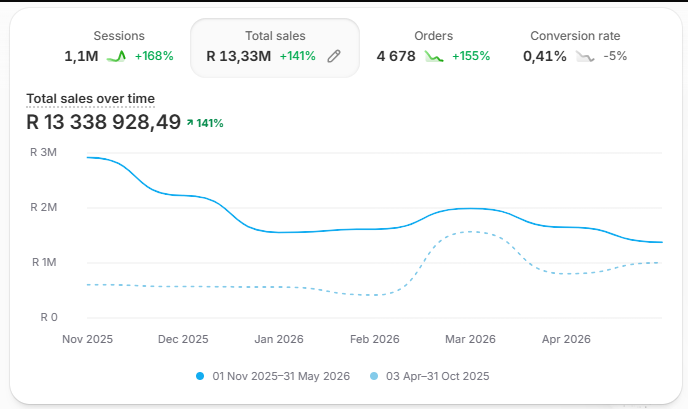Open the Total sales over time report link
Image resolution: width=688 pixels, height=409 pixels.
(x=90, y=99)
